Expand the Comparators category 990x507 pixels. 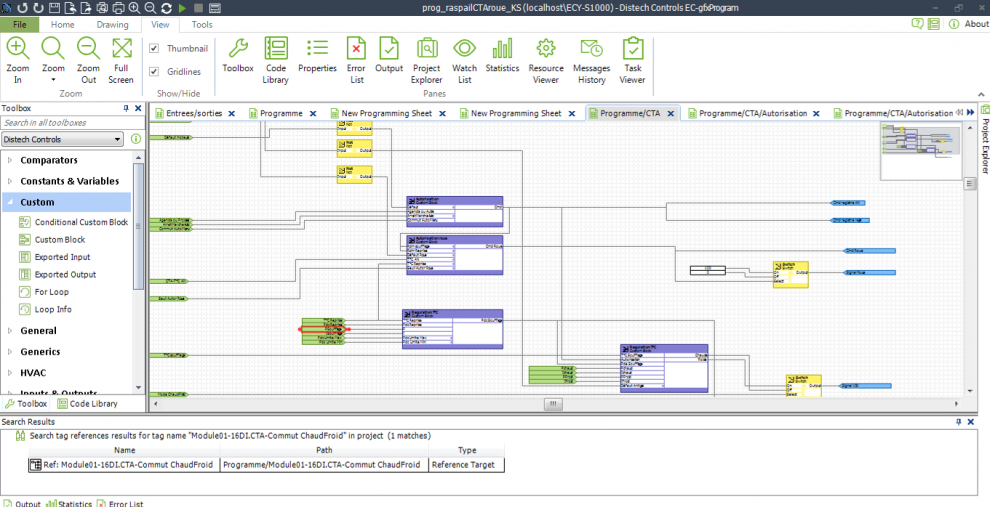click(x=9, y=160)
